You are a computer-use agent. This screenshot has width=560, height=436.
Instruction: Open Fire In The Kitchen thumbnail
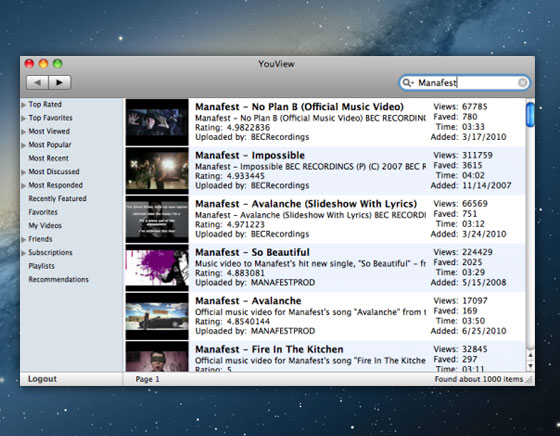click(x=157, y=357)
